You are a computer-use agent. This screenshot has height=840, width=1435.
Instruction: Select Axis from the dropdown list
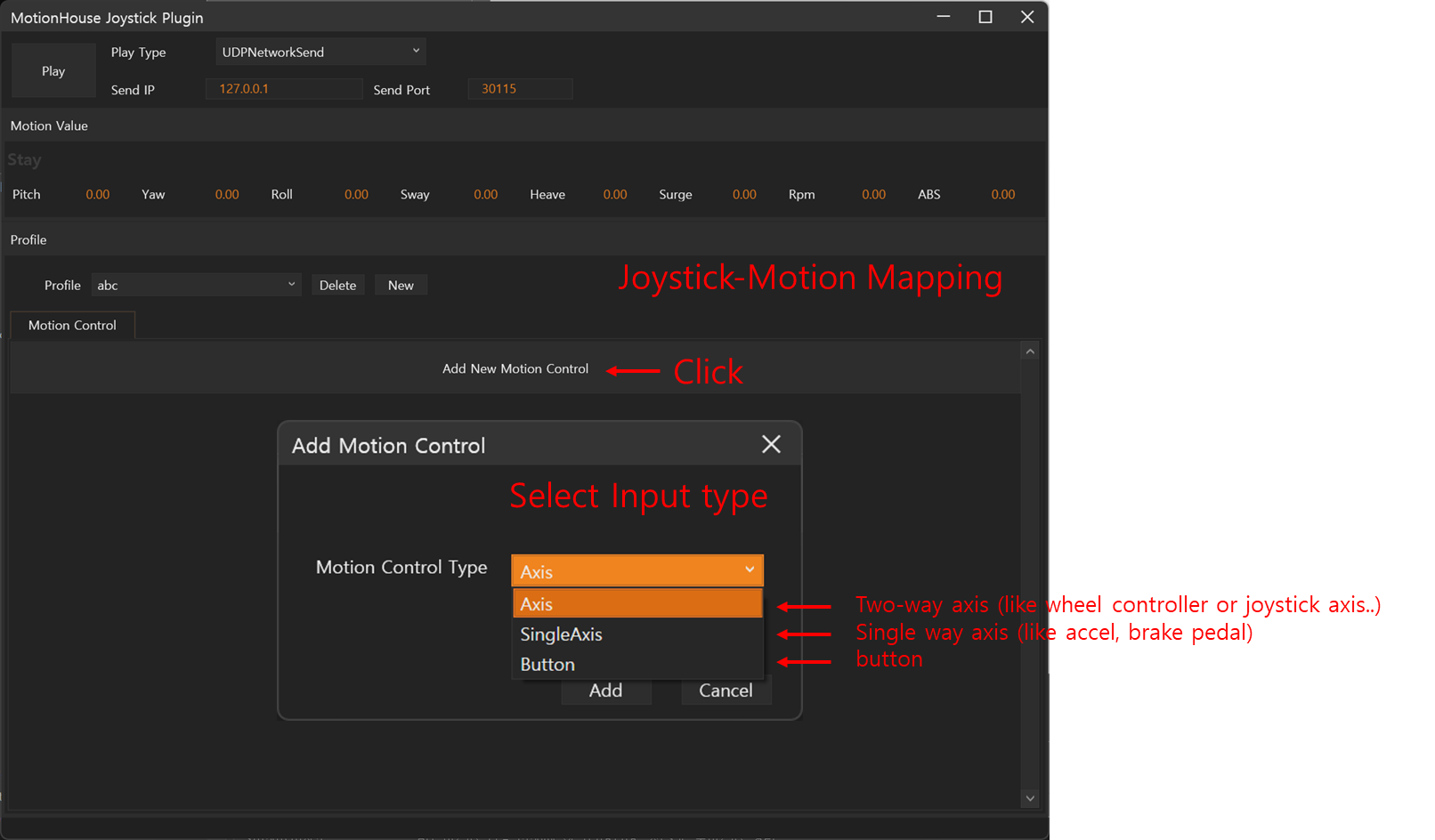[637, 603]
